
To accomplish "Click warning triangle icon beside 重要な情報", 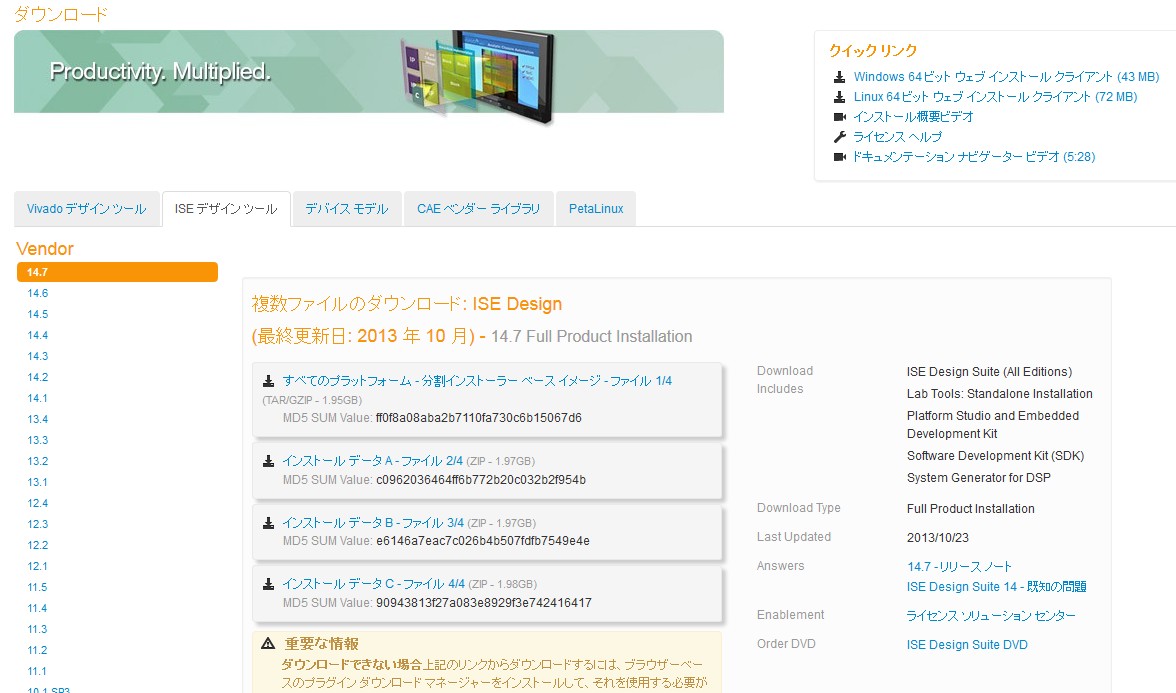I will click(268, 643).
